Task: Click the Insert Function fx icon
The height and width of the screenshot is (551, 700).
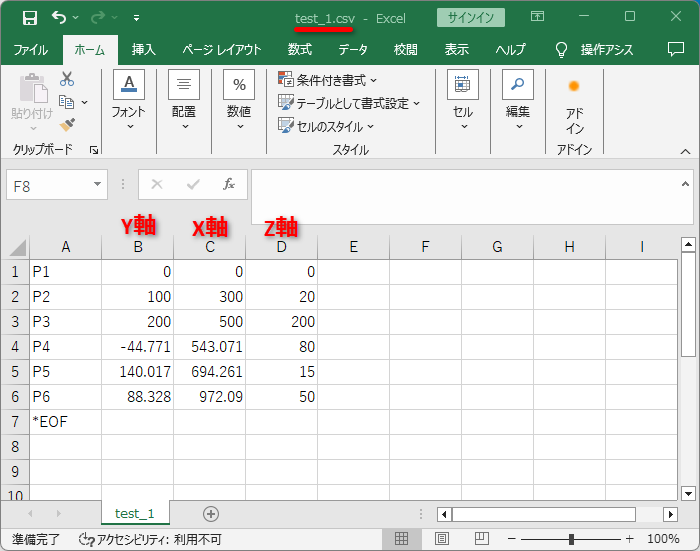Action: click(x=229, y=184)
